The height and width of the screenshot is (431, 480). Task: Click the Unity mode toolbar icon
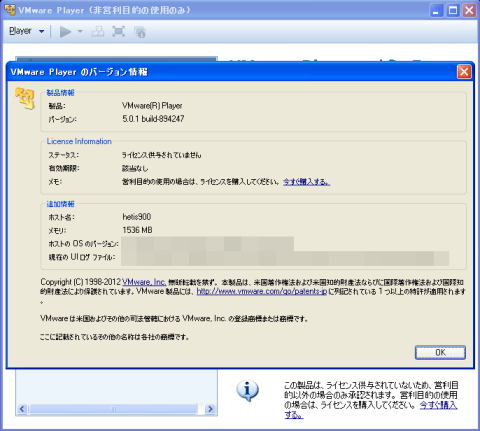(140, 32)
